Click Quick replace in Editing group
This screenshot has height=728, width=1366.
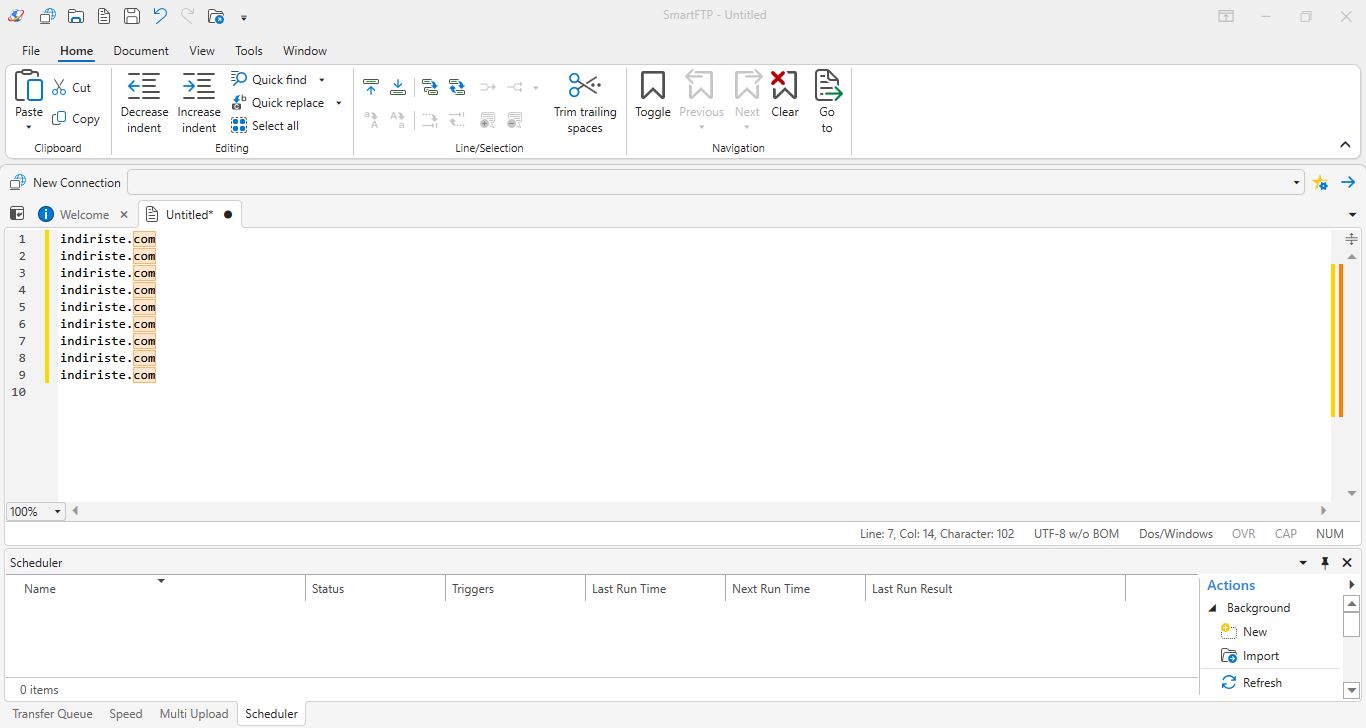tap(278, 103)
